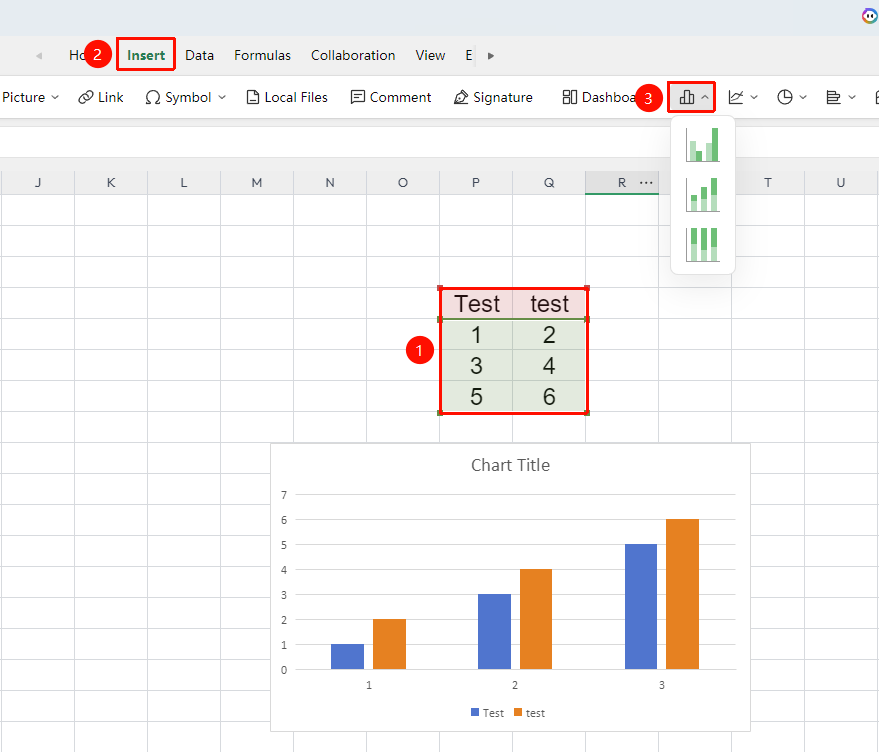Image resolution: width=879 pixels, height=752 pixels.
Task: Switch to the Data tab
Action: 200,56
